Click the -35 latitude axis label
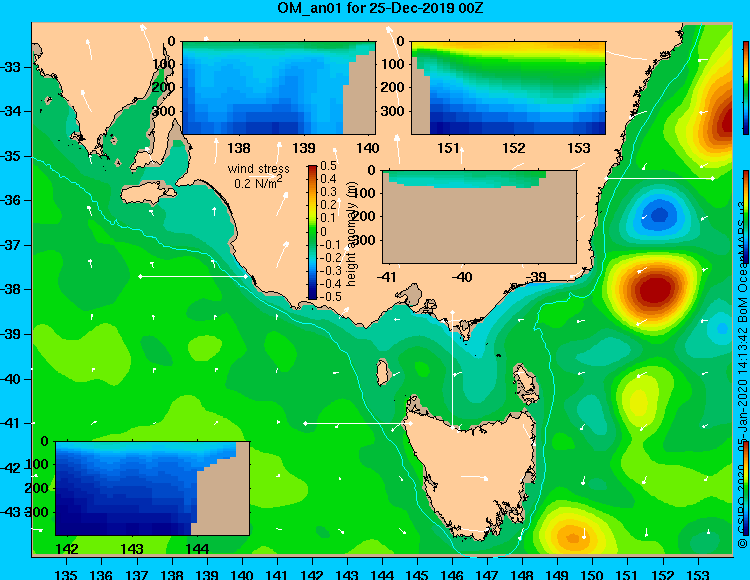Image resolution: width=750 pixels, height=580 pixels. pyautogui.click(x=12, y=156)
